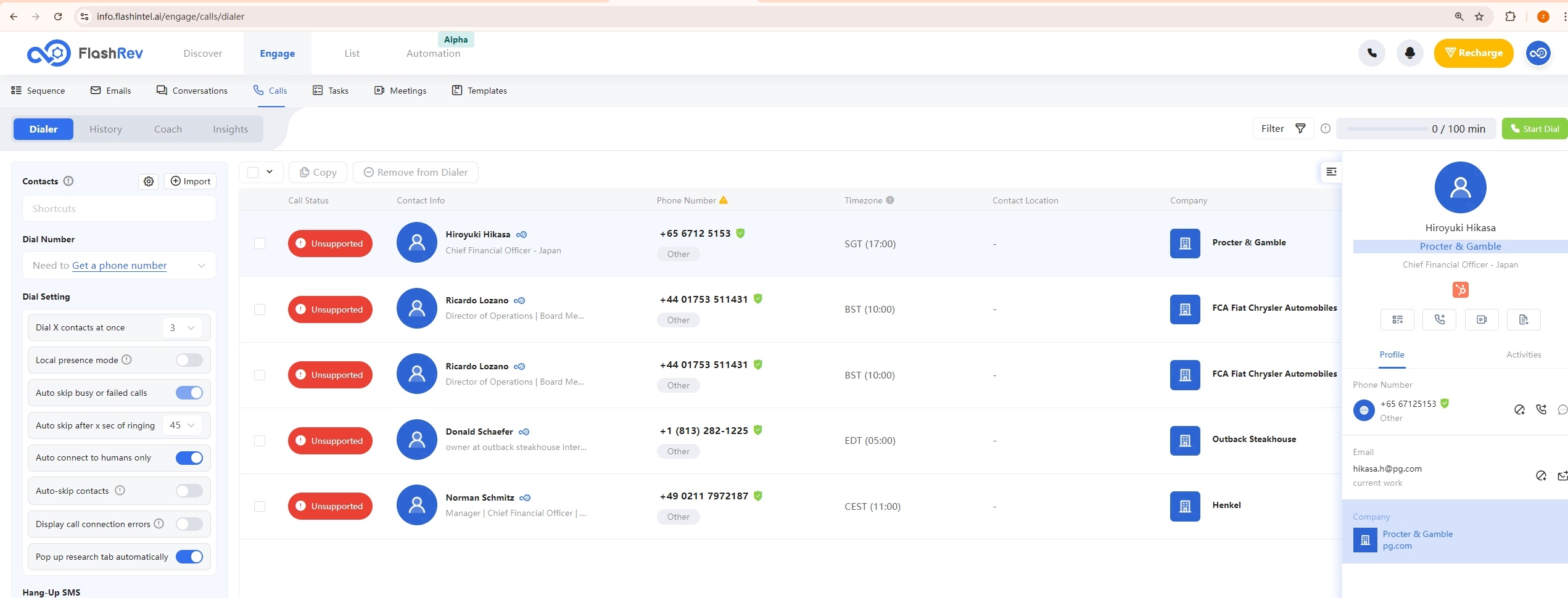
Task: Open Conversations sub-navigation
Action: (192, 91)
